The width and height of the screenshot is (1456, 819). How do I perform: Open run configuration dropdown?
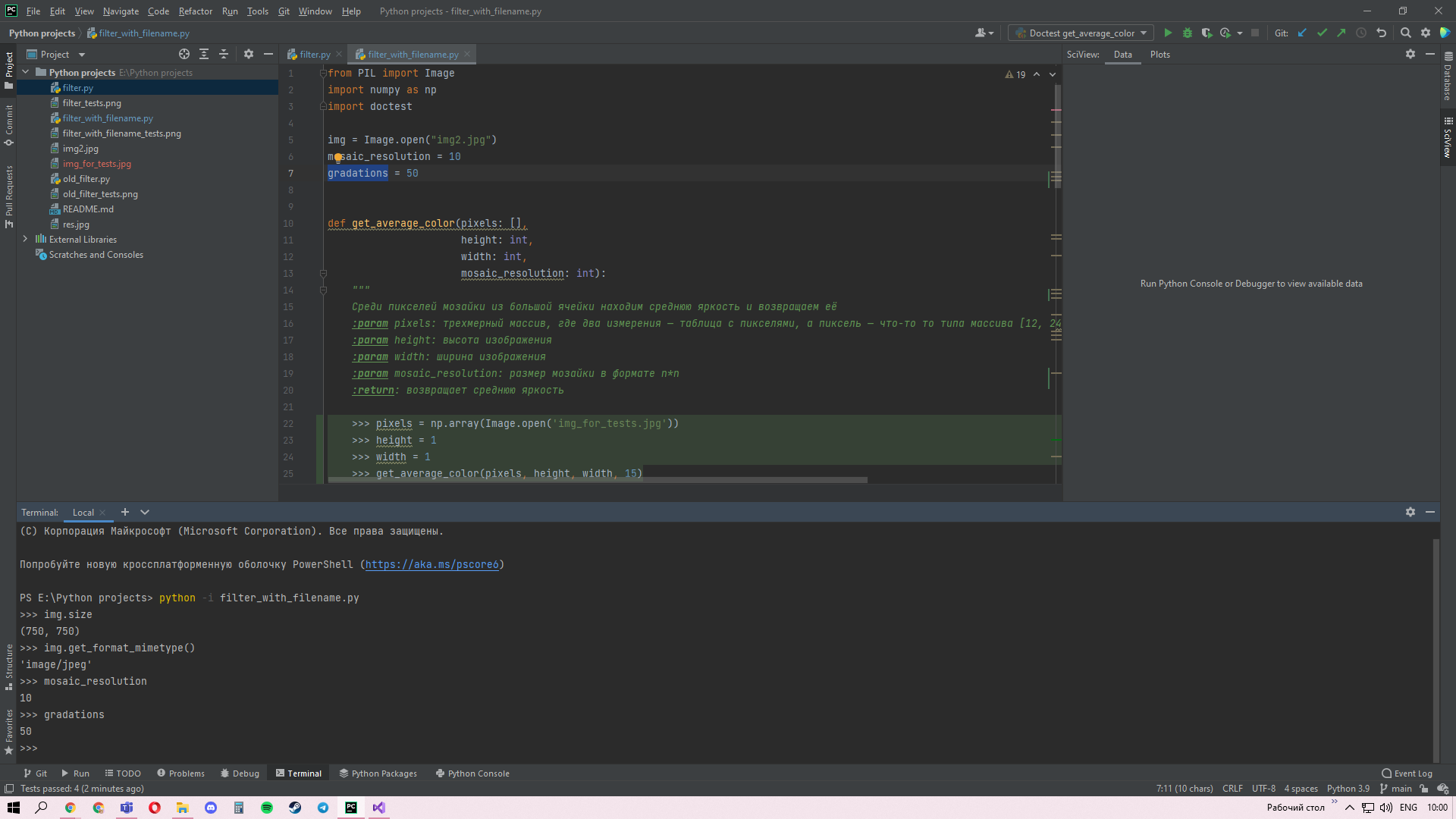1081,33
